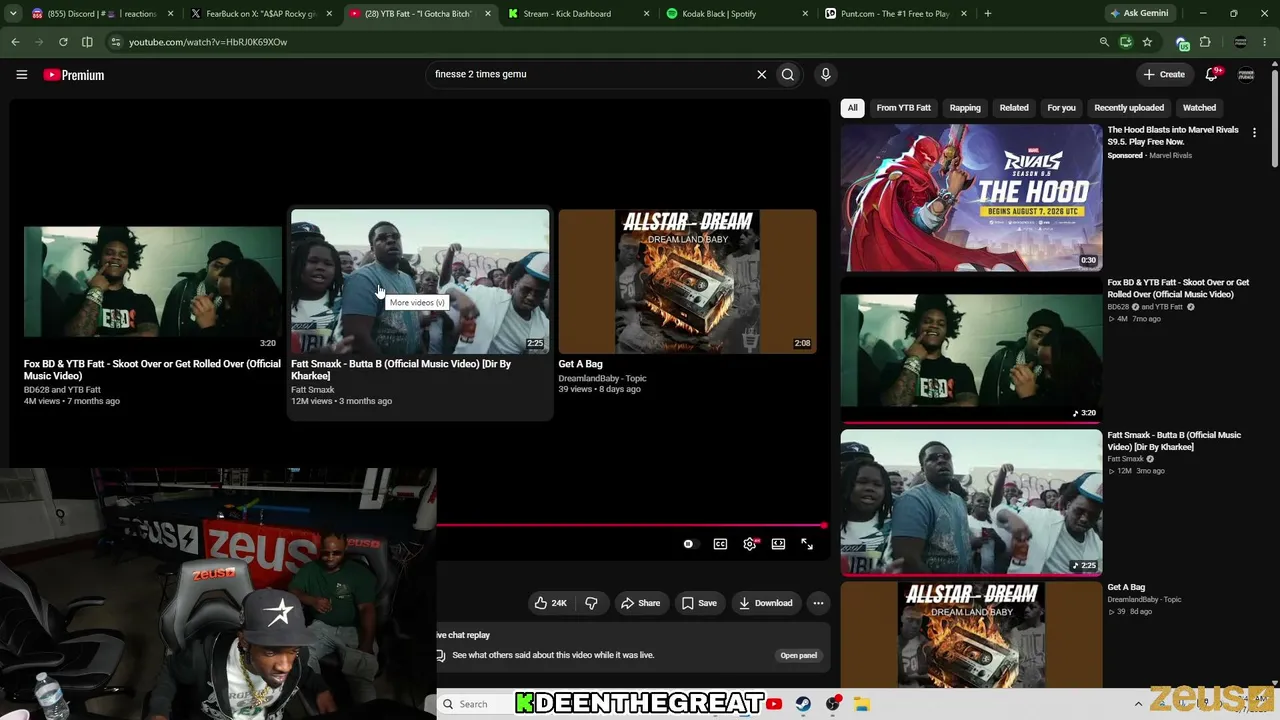Open OBS Studio from the taskbar
Viewport: 1280px width, 720px height.
[833, 704]
